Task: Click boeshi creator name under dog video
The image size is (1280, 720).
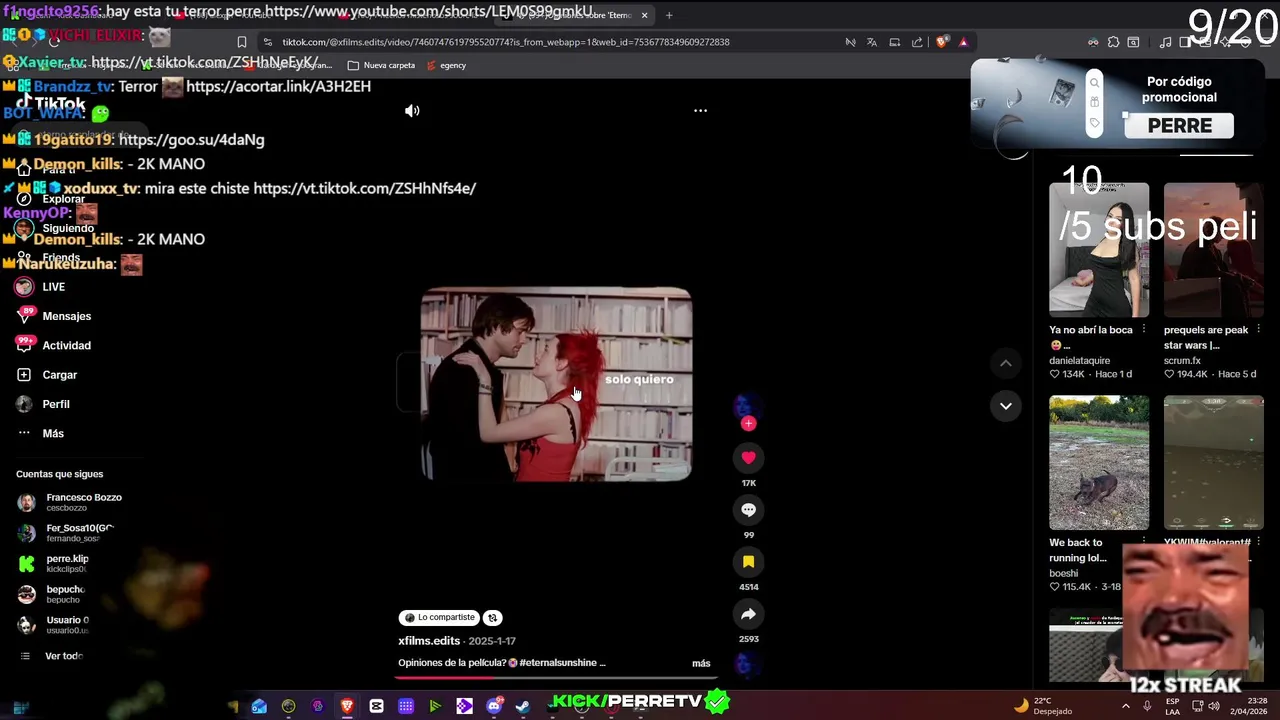Action: pyautogui.click(x=1064, y=574)
